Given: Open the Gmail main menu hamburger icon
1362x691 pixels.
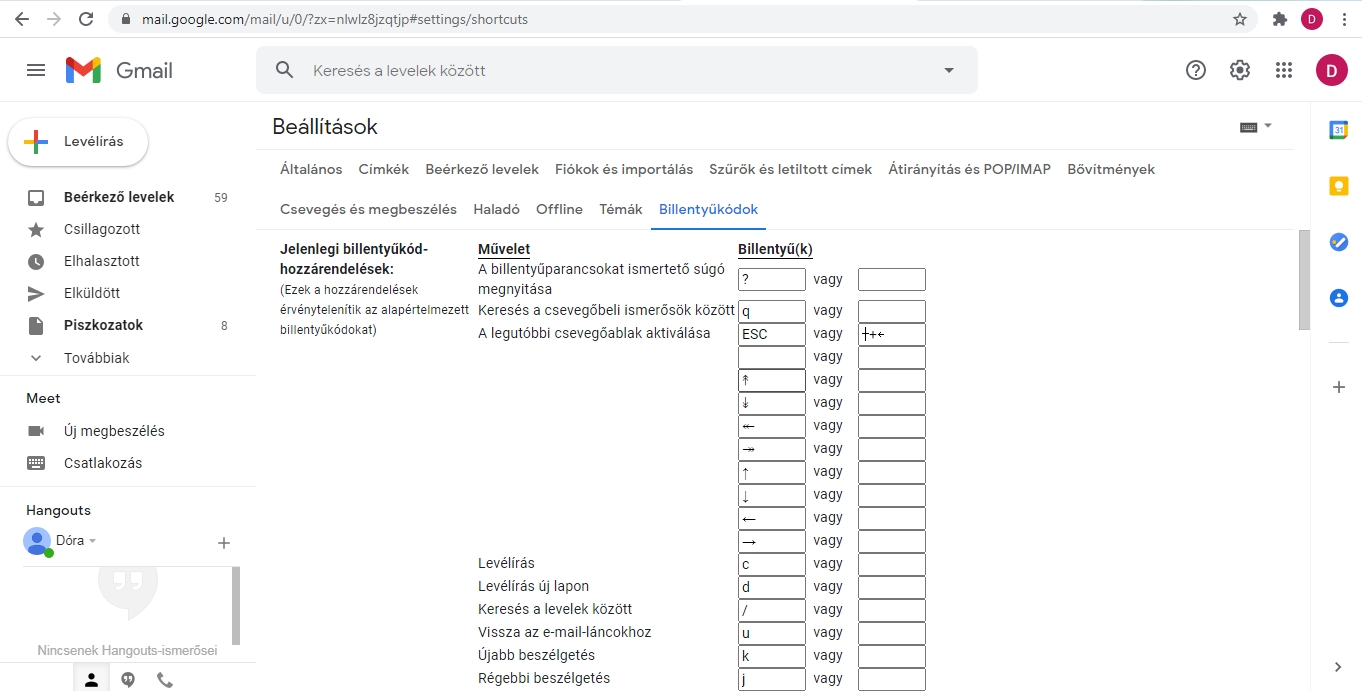Looking at the screenshot, I should (x=36, y=70).
